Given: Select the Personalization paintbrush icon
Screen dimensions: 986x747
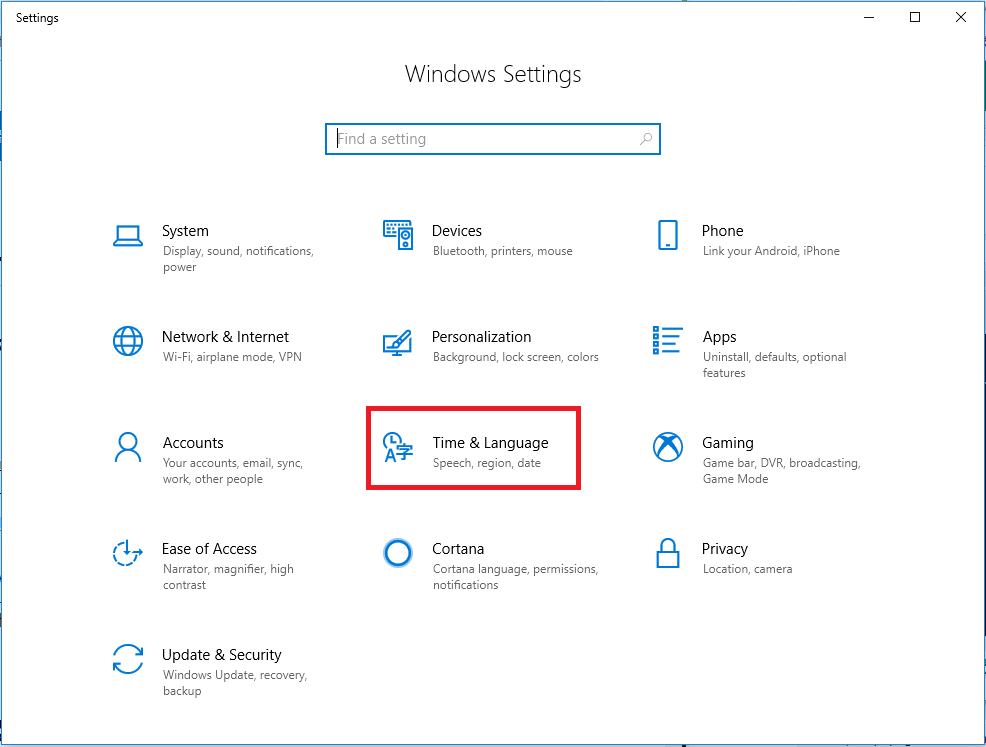Looking at the screenshot, I should tap(397, 343).
